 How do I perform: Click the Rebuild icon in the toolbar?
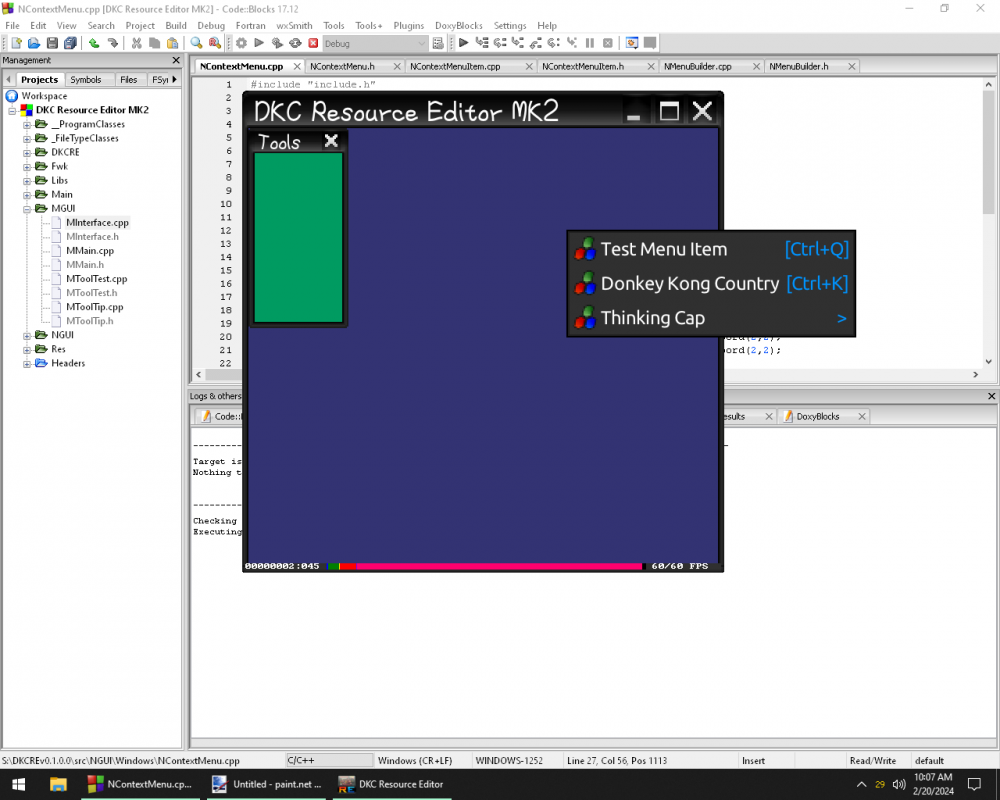295,43
